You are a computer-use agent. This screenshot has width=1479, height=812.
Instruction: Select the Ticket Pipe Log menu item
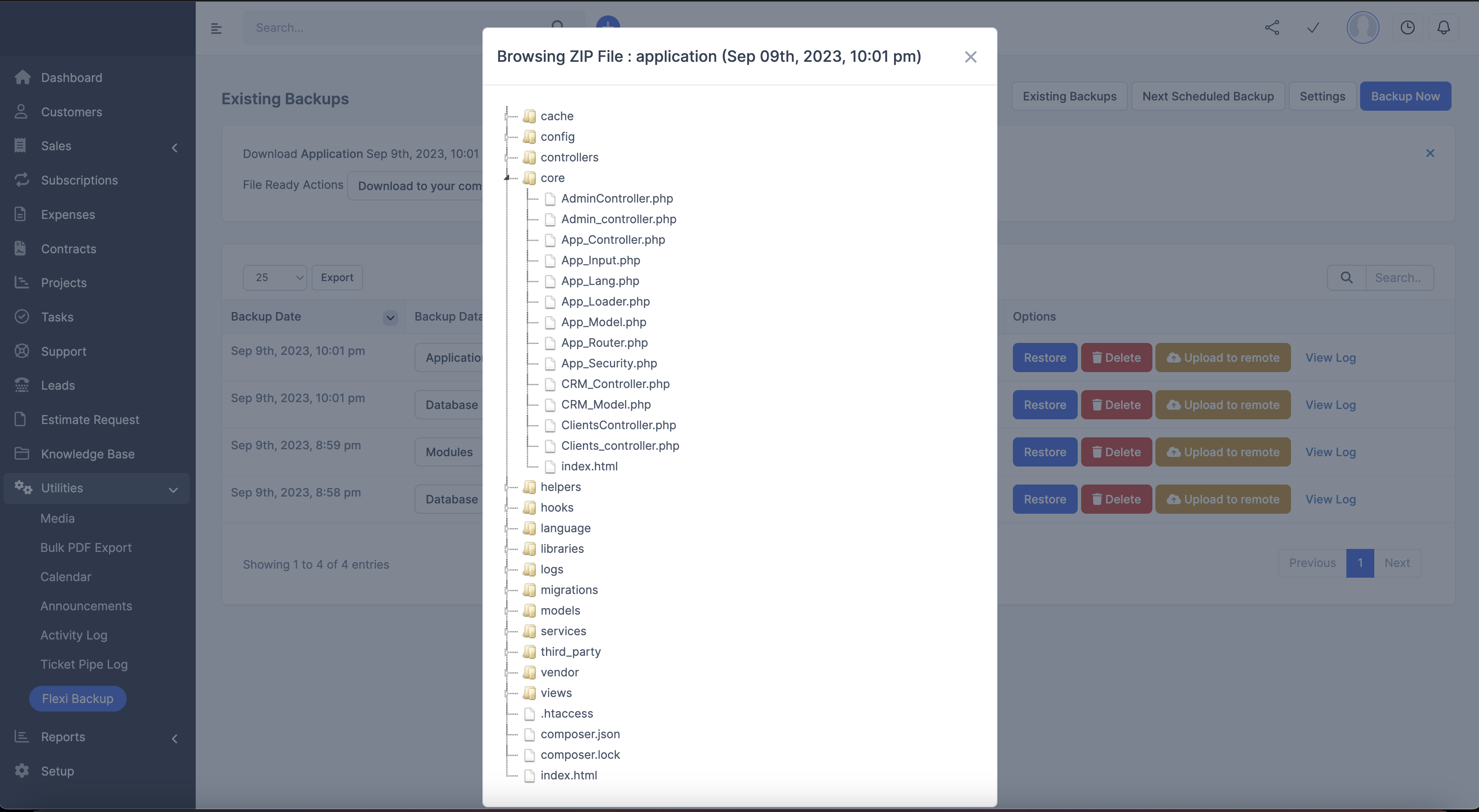click(84, 664)
